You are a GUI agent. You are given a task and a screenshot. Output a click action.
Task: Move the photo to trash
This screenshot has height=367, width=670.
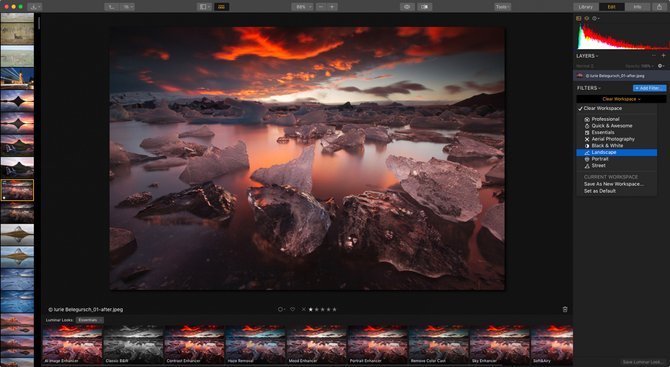click(565, 309)
